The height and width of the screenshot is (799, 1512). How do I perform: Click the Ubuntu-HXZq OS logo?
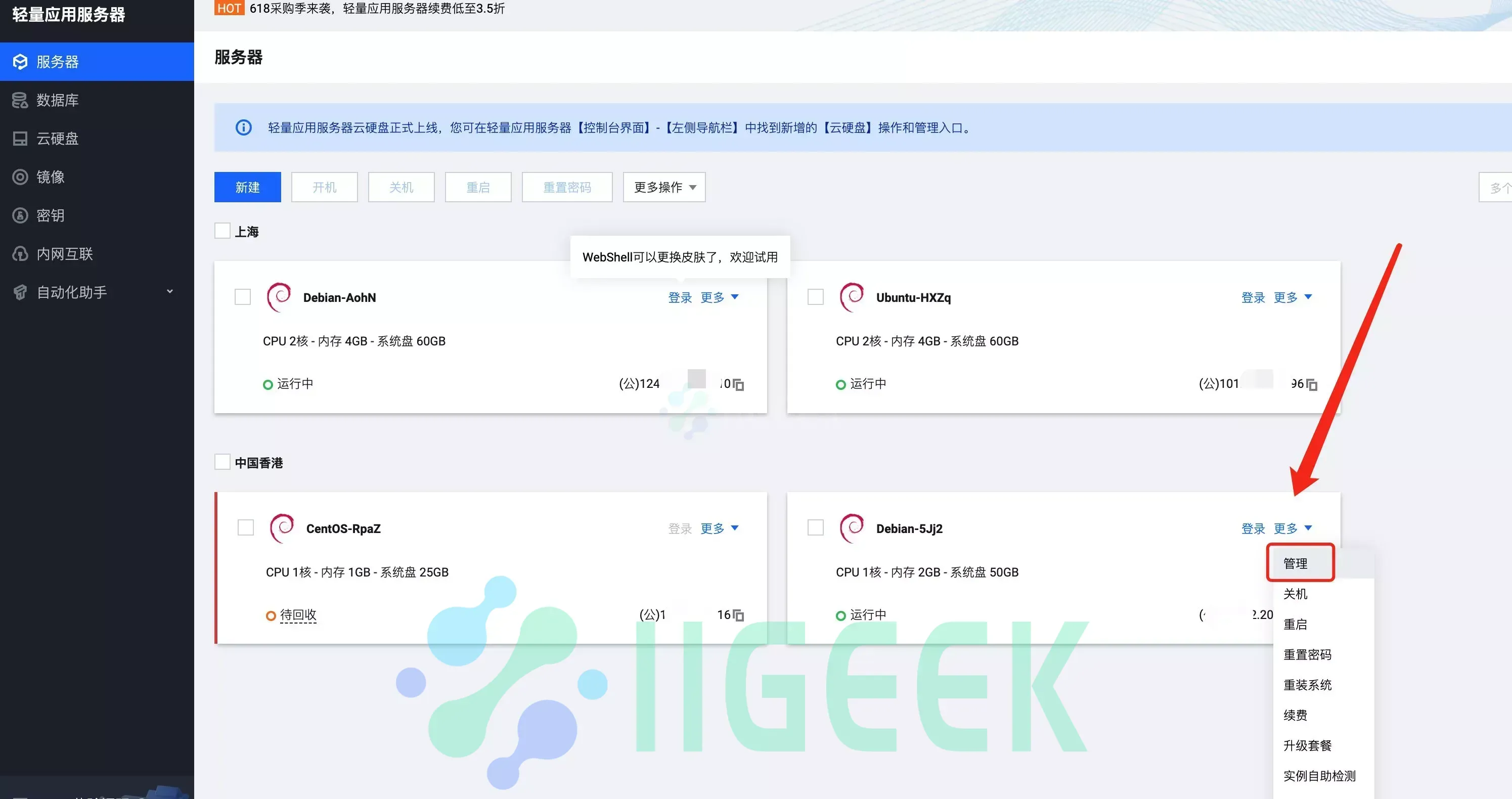pos(852,297)
